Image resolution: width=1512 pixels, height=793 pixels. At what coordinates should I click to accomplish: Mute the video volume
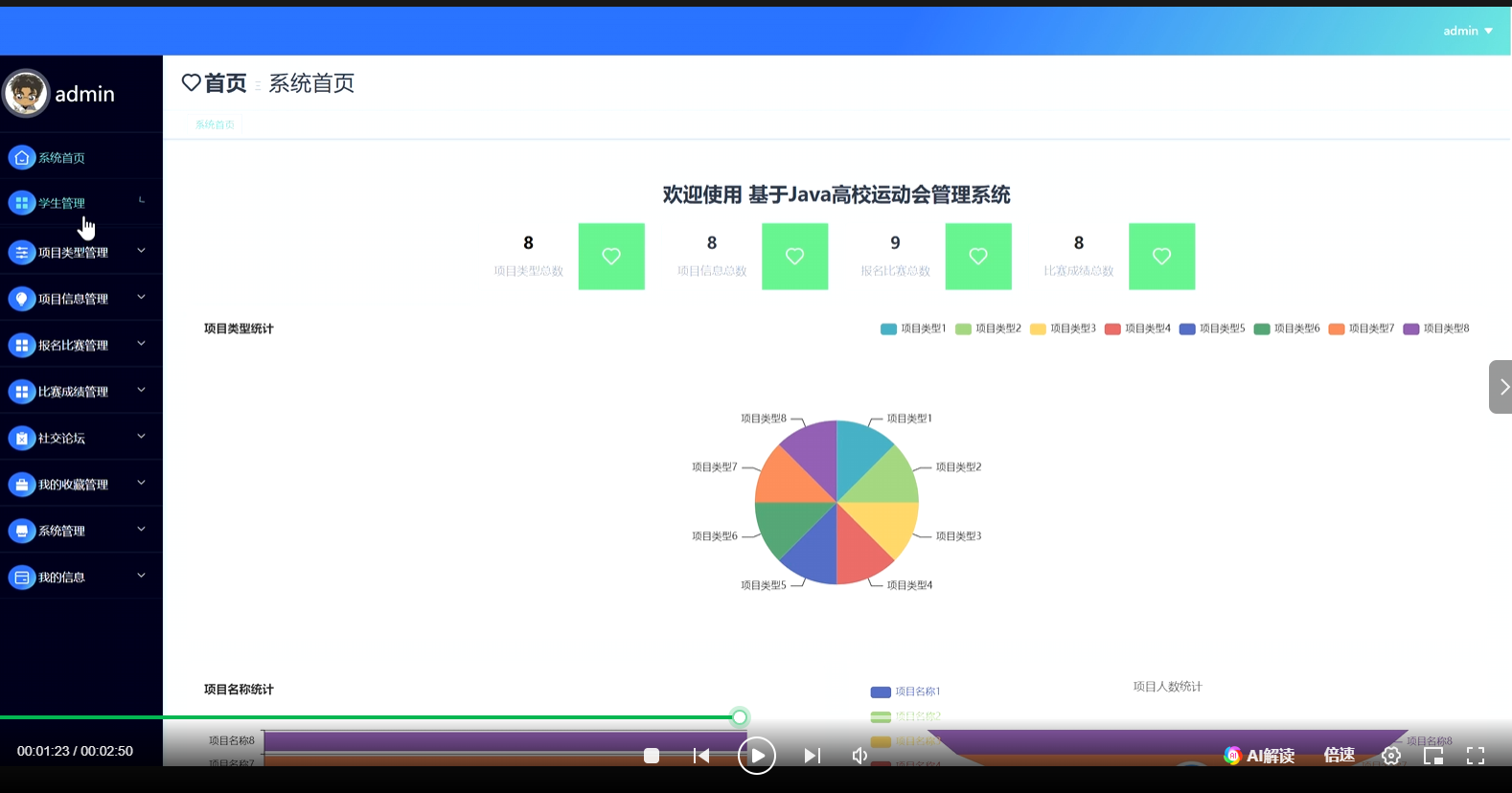click(x=859, y=756)
